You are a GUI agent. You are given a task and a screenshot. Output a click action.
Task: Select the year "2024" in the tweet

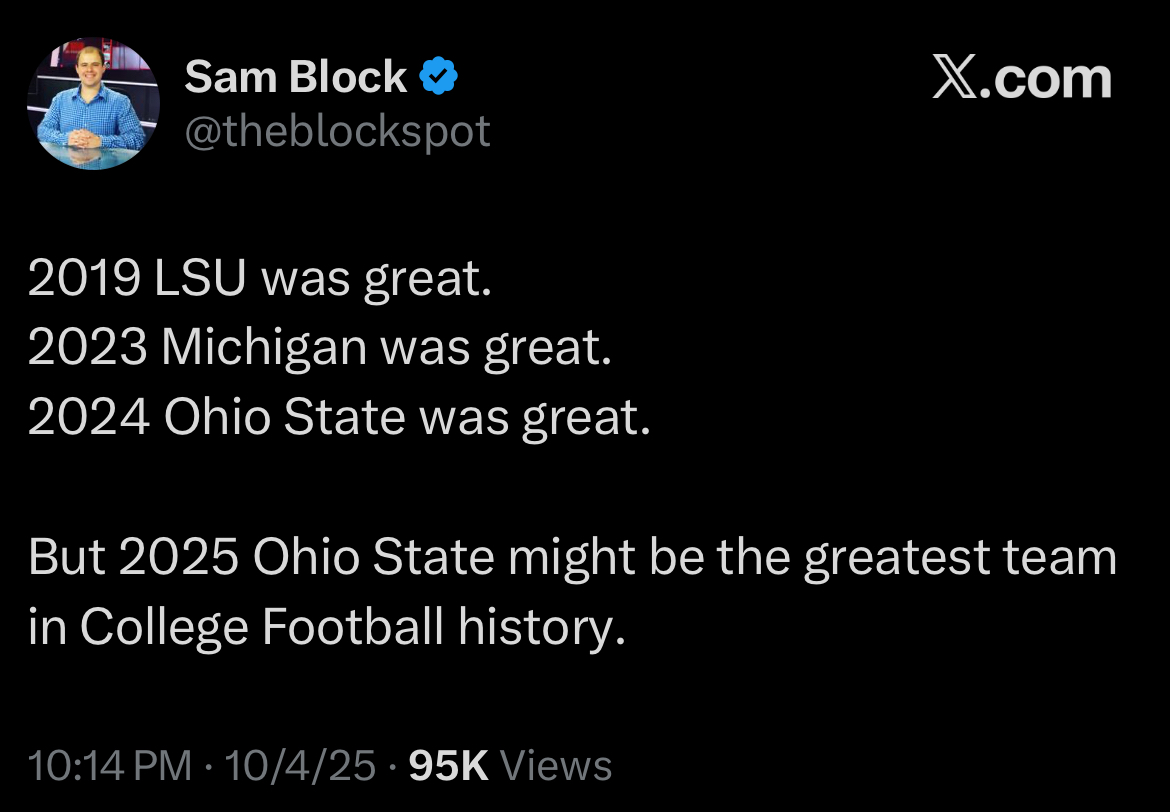pyautogui.click(x=88, y=418)
